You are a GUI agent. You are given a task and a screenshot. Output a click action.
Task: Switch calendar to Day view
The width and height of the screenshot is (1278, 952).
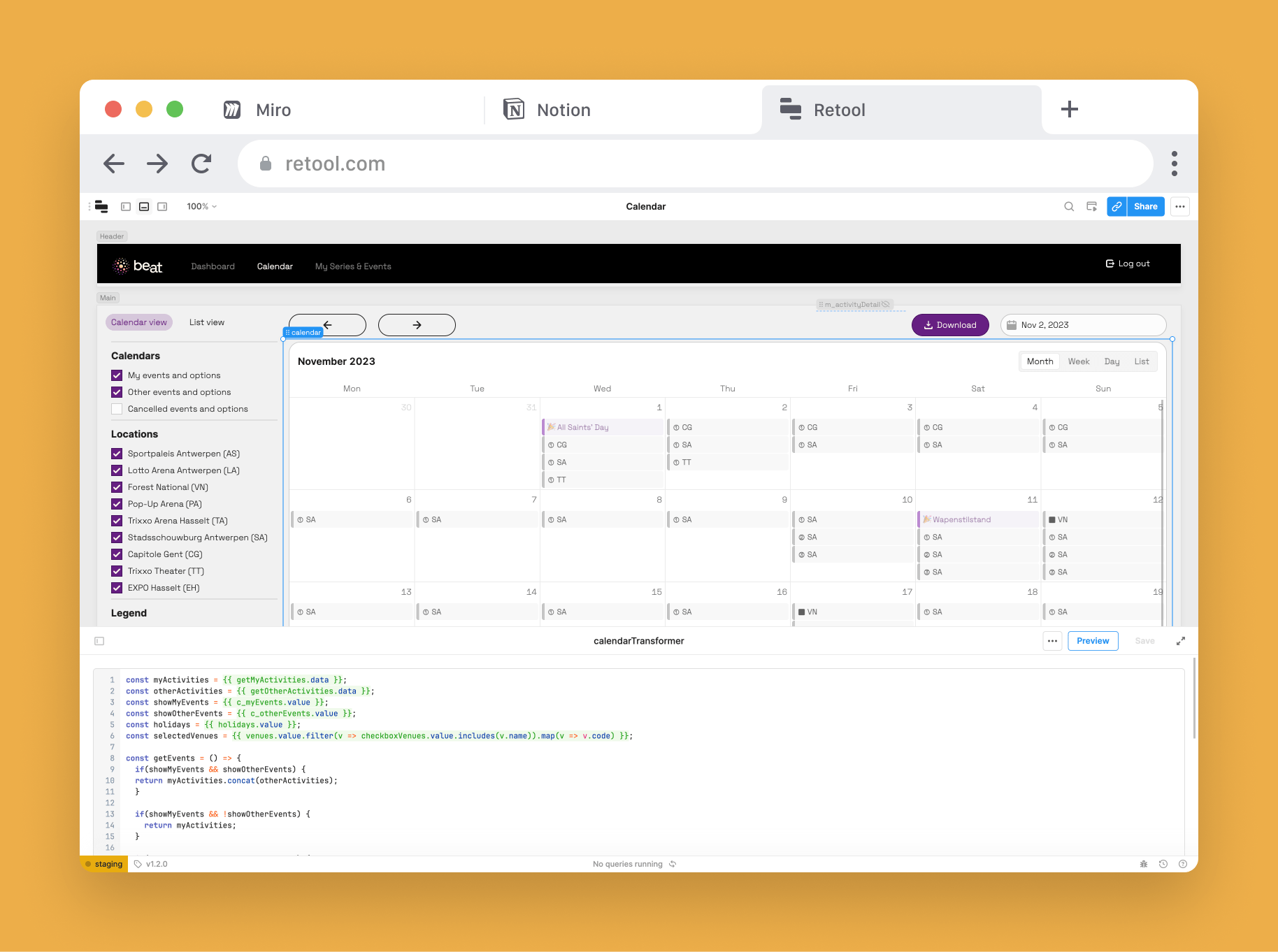pos(1112,361)
